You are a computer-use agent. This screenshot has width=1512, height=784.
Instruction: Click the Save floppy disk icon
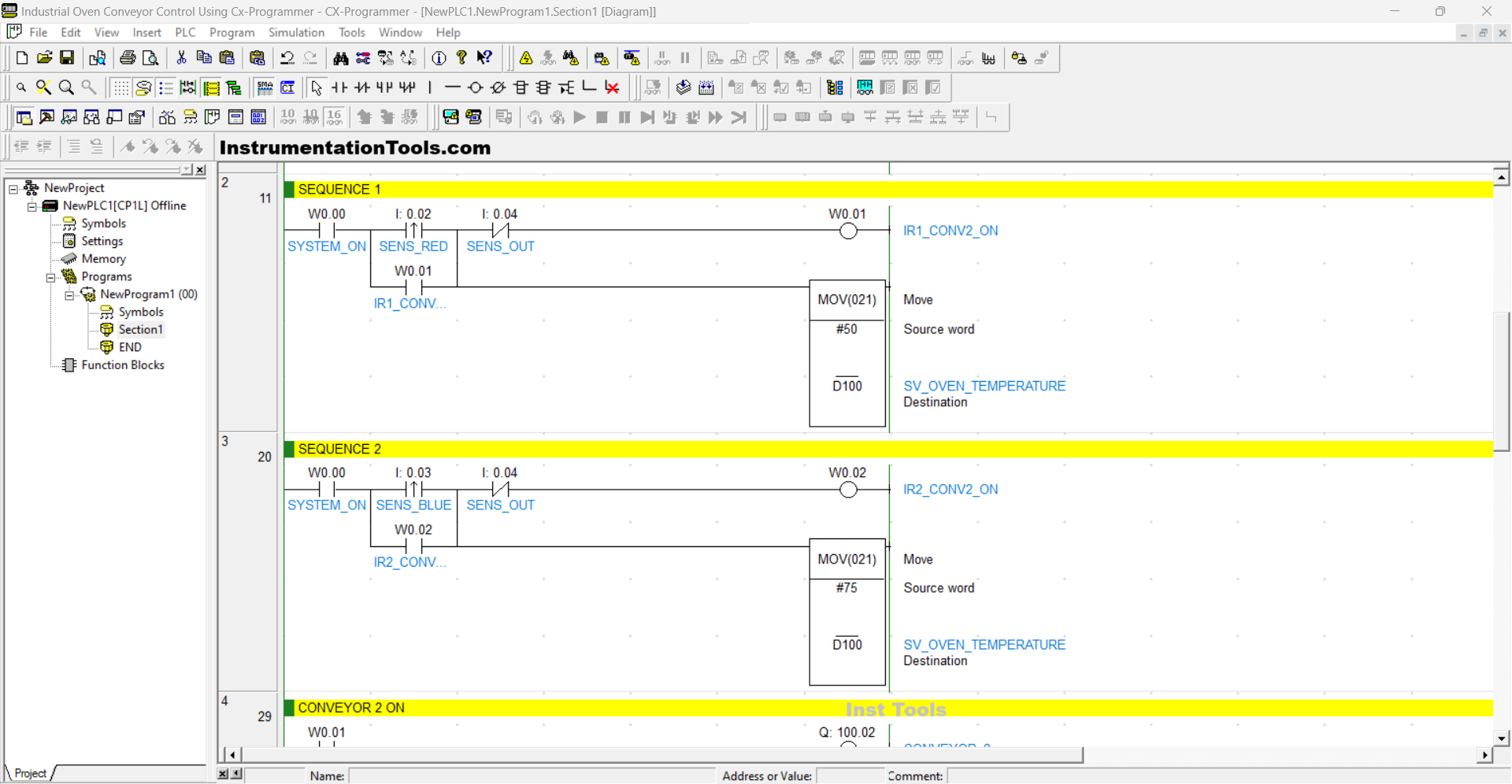67,58
